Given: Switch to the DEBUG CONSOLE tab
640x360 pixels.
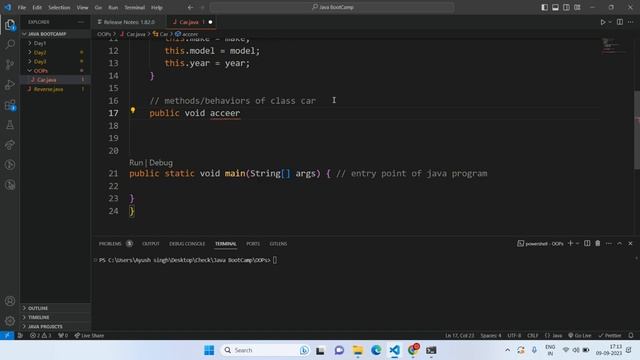Looking at the screenshot, I should click(x=187, y=244).
